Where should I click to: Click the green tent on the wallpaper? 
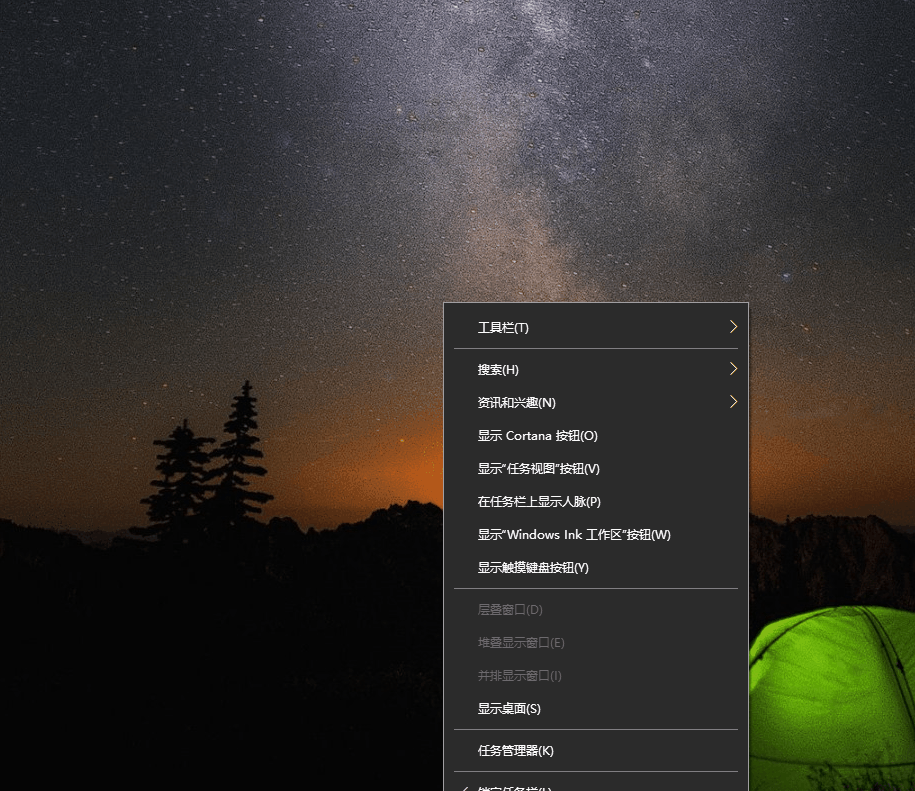pyautogui.click(x=835, y=680)
